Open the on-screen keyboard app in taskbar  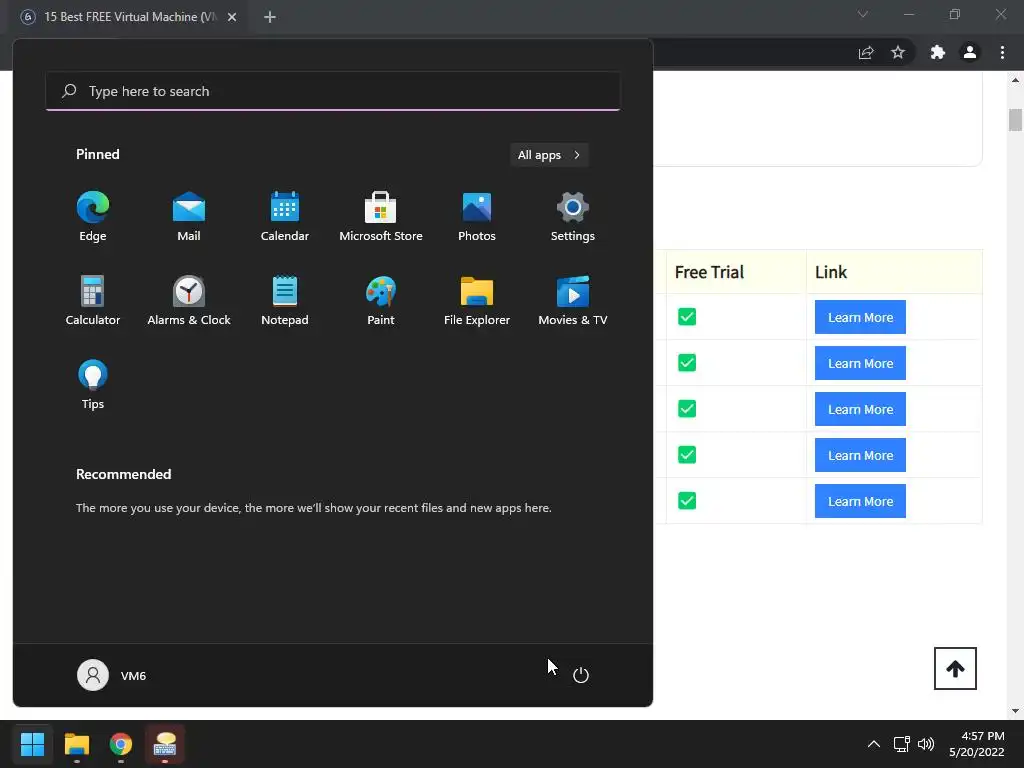click(x=165, y=744)
